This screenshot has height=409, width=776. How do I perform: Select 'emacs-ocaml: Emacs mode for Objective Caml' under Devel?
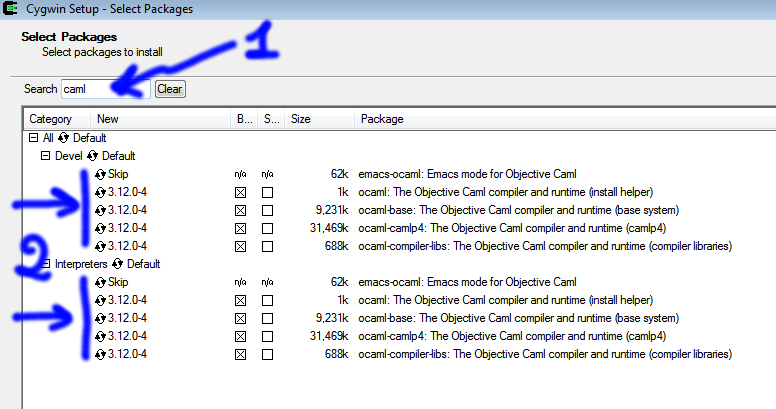[x=467, y=174]
